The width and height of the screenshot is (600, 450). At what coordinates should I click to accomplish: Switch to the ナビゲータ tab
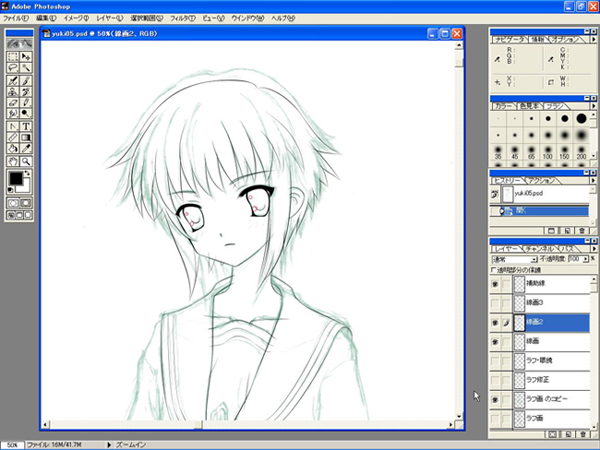509,39
